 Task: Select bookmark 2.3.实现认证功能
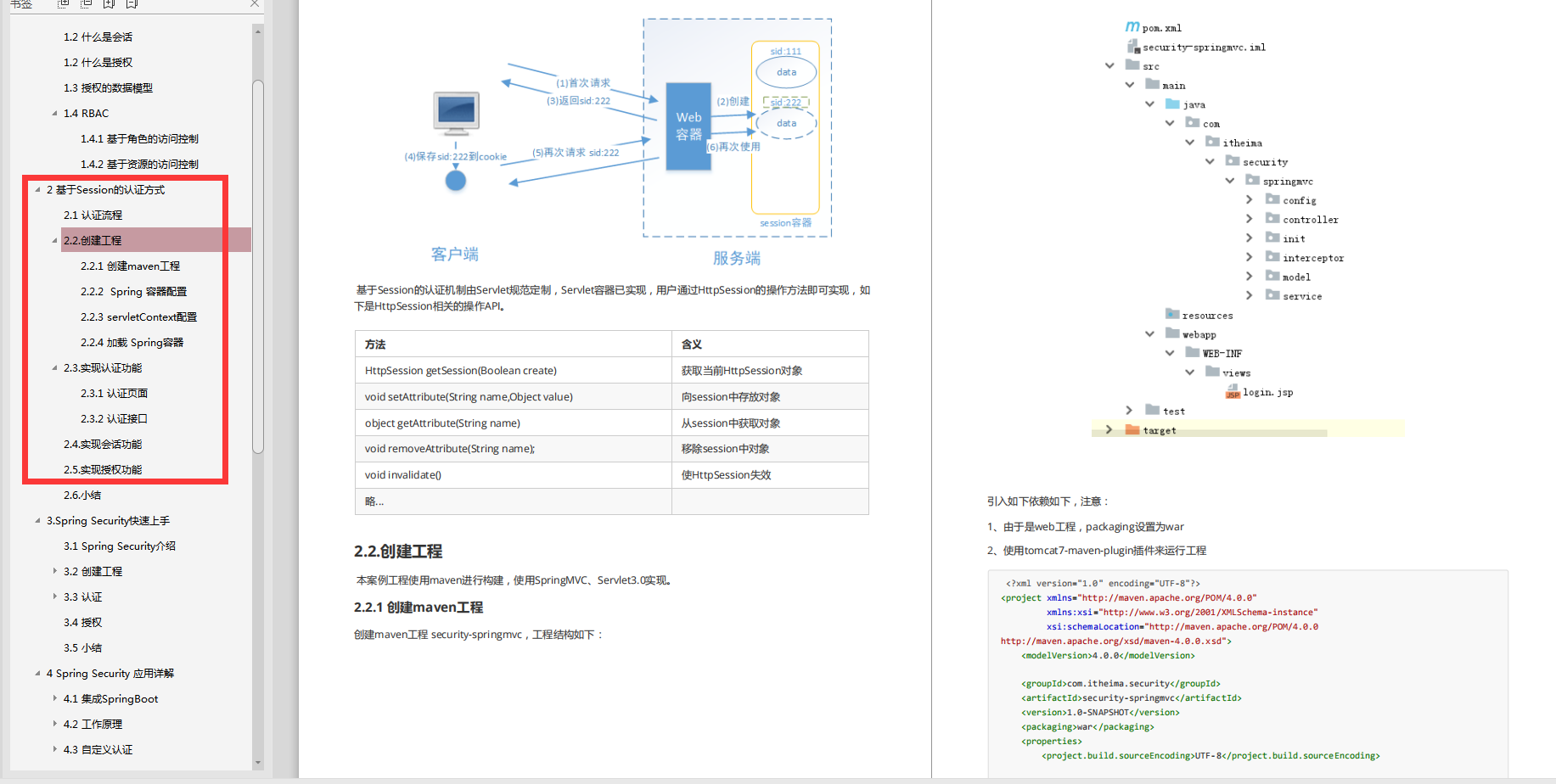tap(103, 368)
